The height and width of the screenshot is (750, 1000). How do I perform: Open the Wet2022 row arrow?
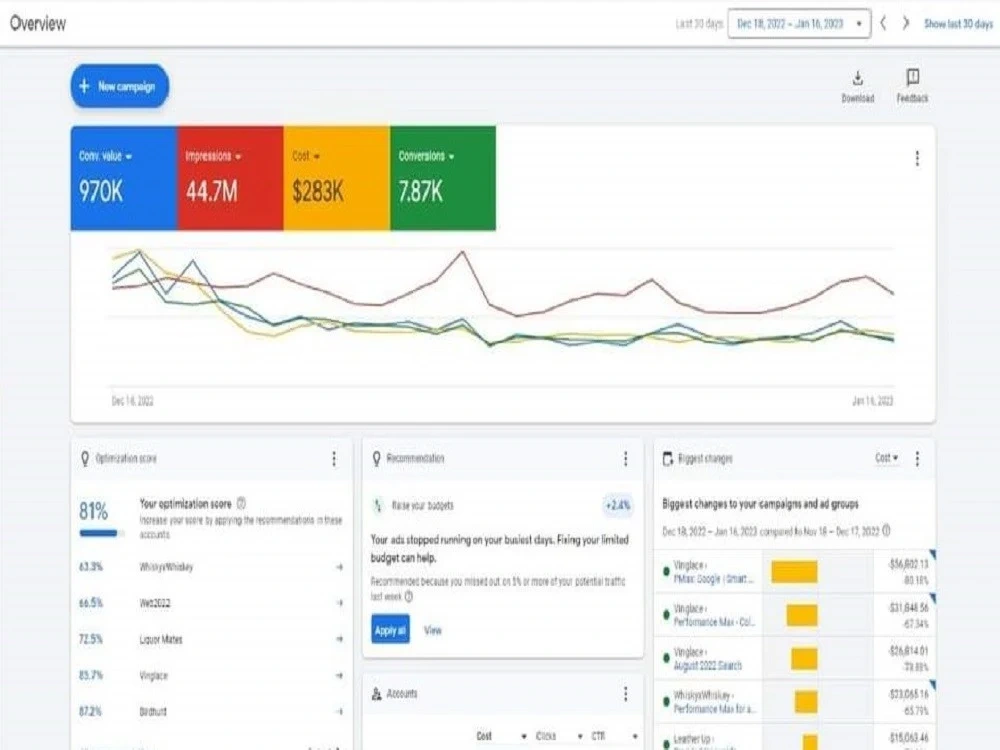(339, 603)
